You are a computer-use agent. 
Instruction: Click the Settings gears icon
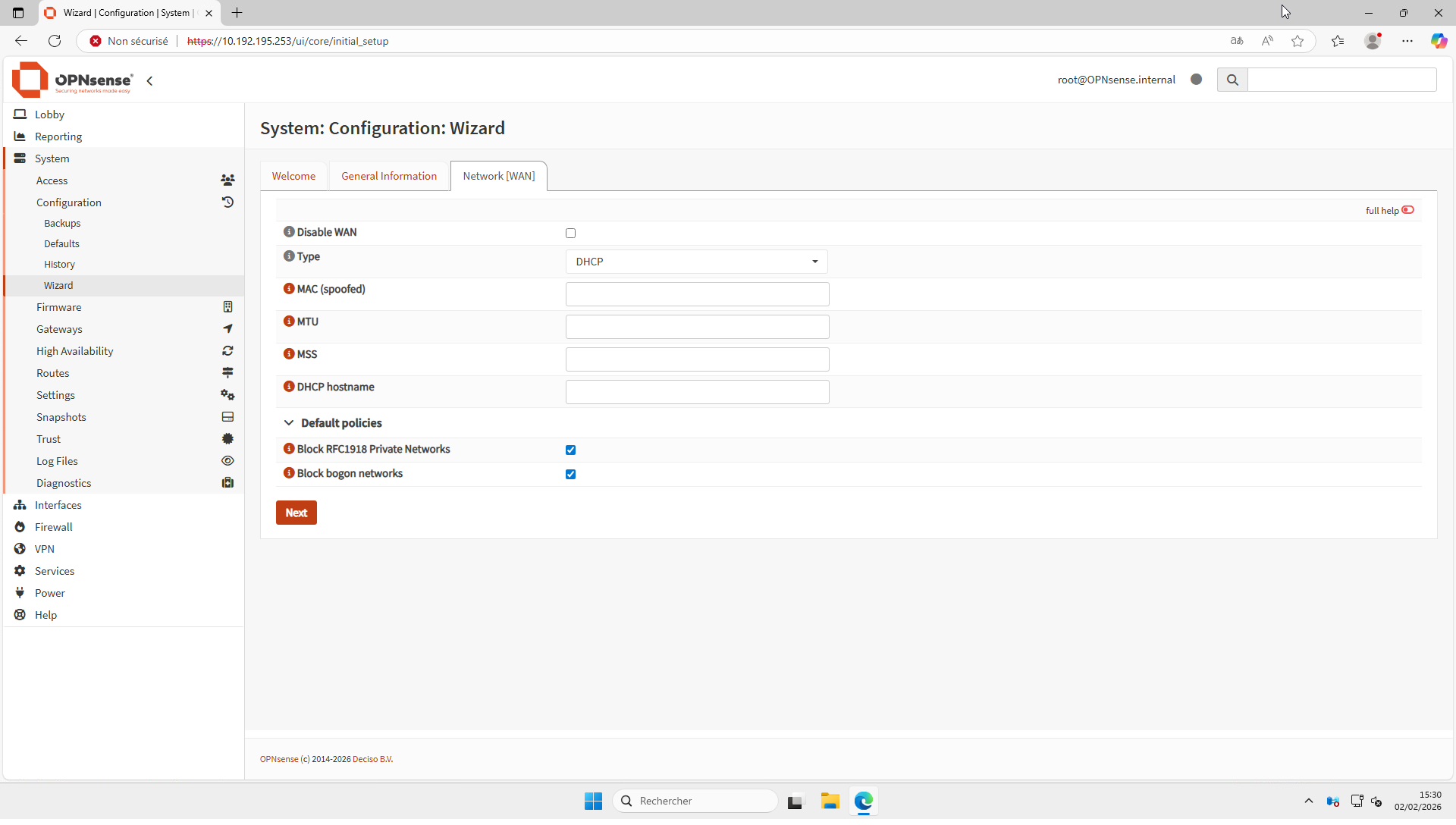227,395
